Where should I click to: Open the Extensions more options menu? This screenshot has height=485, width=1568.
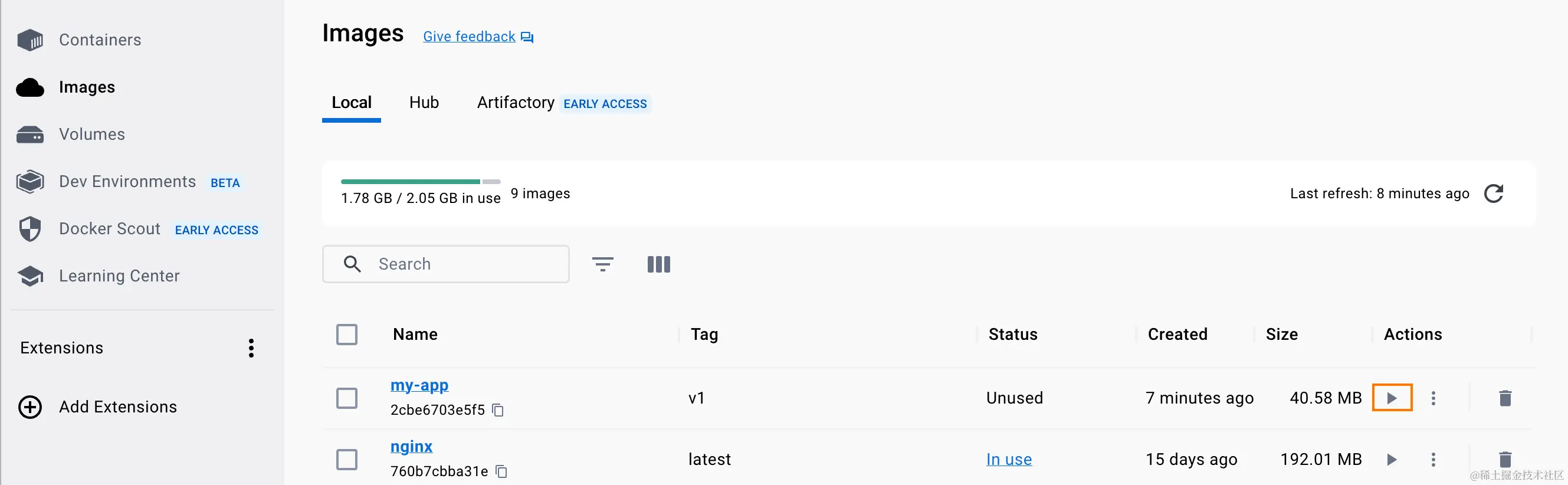(251, 348)
